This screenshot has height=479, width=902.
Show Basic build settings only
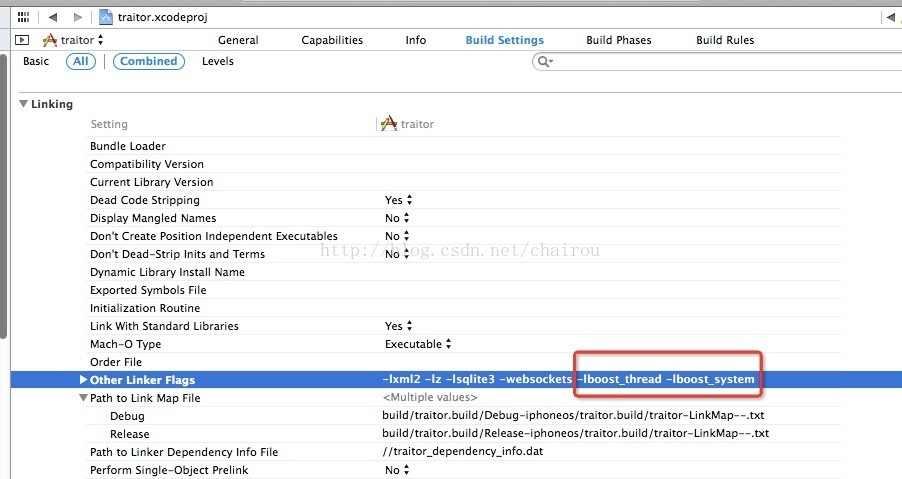pyautogui.click(x=36, y=61)
